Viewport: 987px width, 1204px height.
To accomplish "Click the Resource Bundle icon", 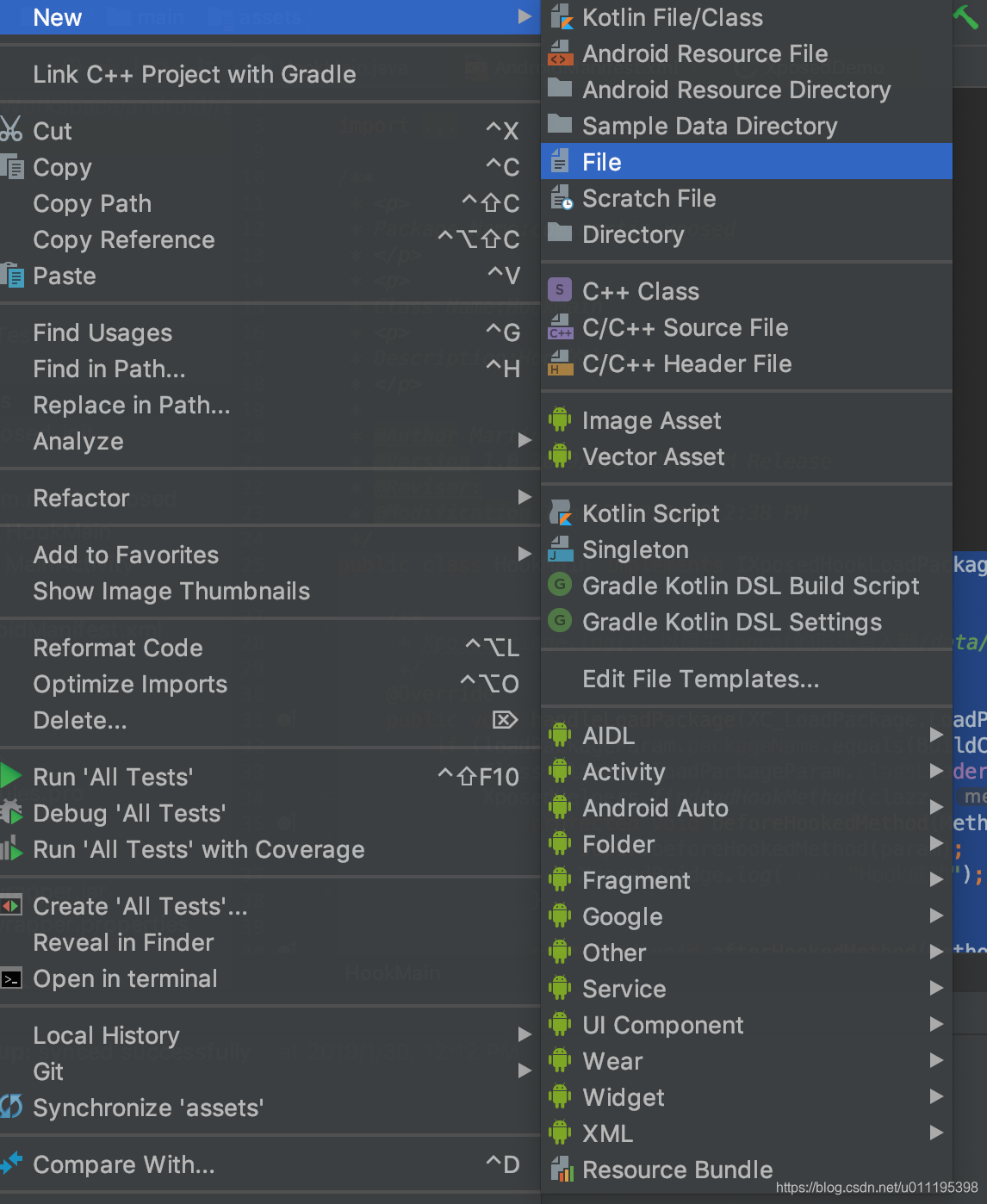I will click(x=561, y=1170).
